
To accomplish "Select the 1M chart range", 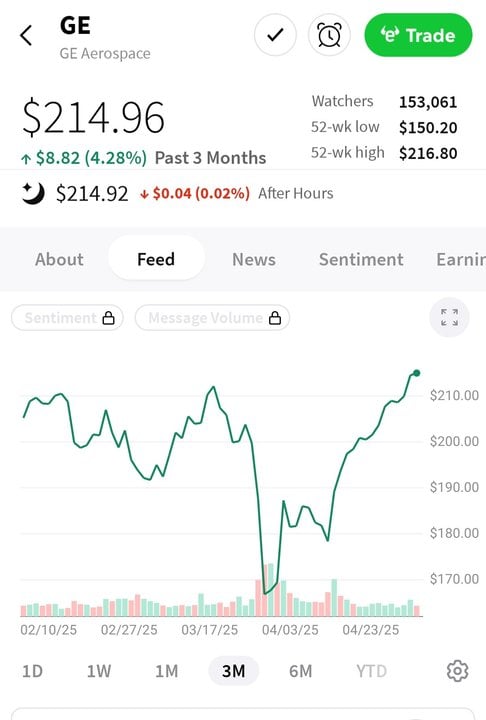I will 166,671.
